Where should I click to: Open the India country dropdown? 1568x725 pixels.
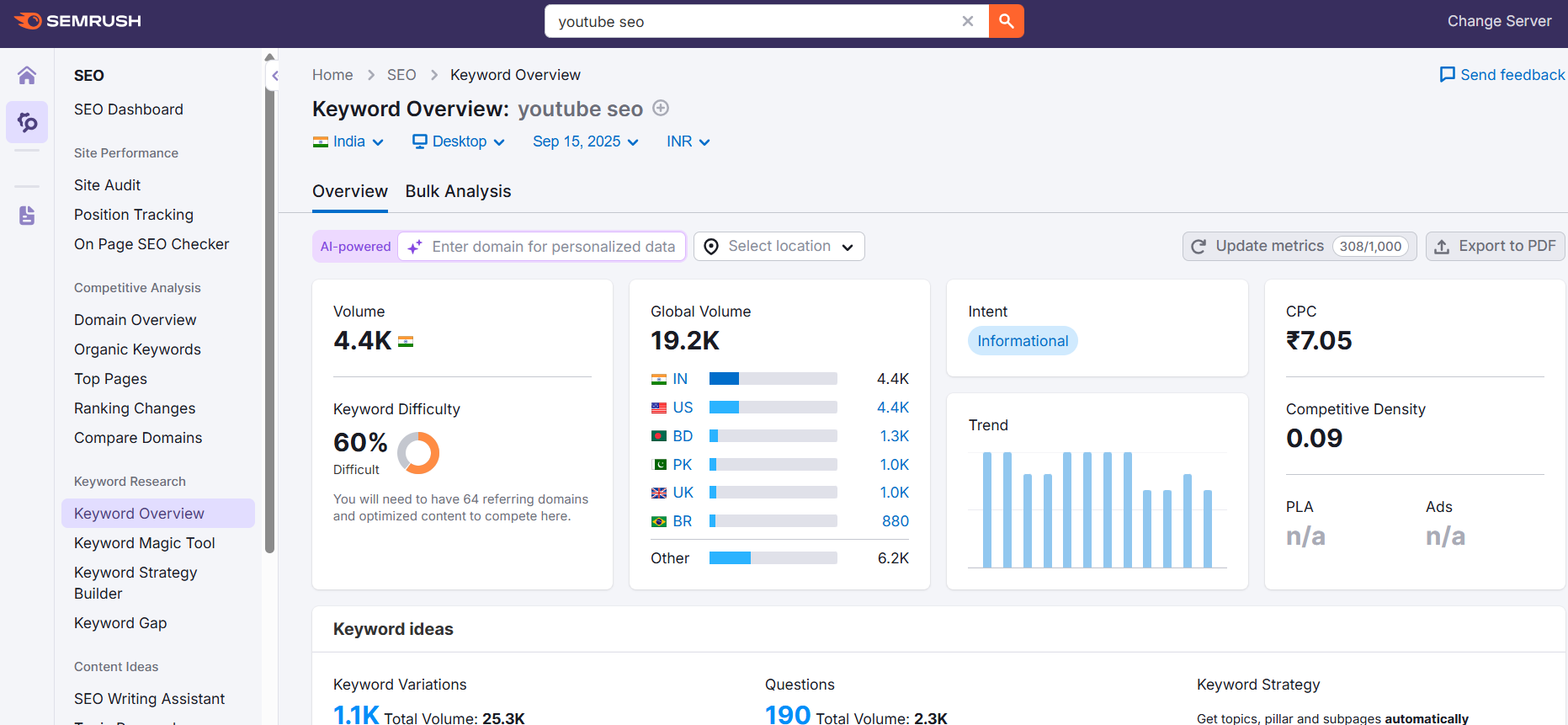point(348,141)
